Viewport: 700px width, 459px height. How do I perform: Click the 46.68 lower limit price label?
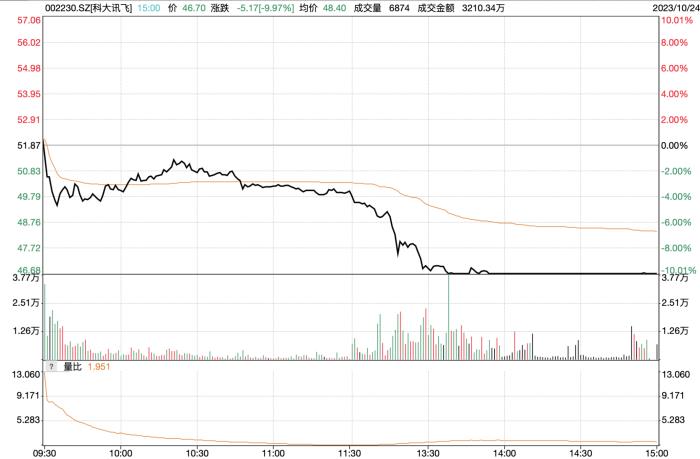click(x=29, y=270)
